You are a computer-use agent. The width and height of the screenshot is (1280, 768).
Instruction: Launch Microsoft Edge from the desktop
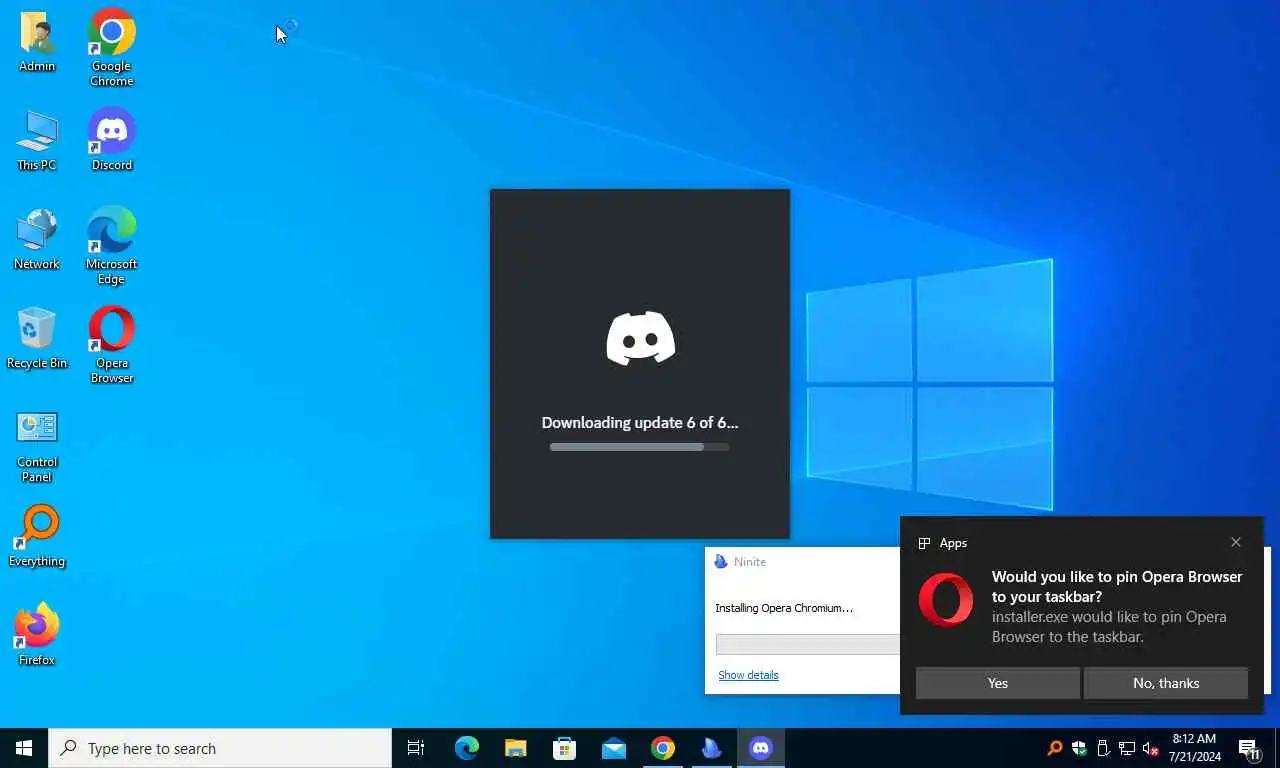[112, 246]
